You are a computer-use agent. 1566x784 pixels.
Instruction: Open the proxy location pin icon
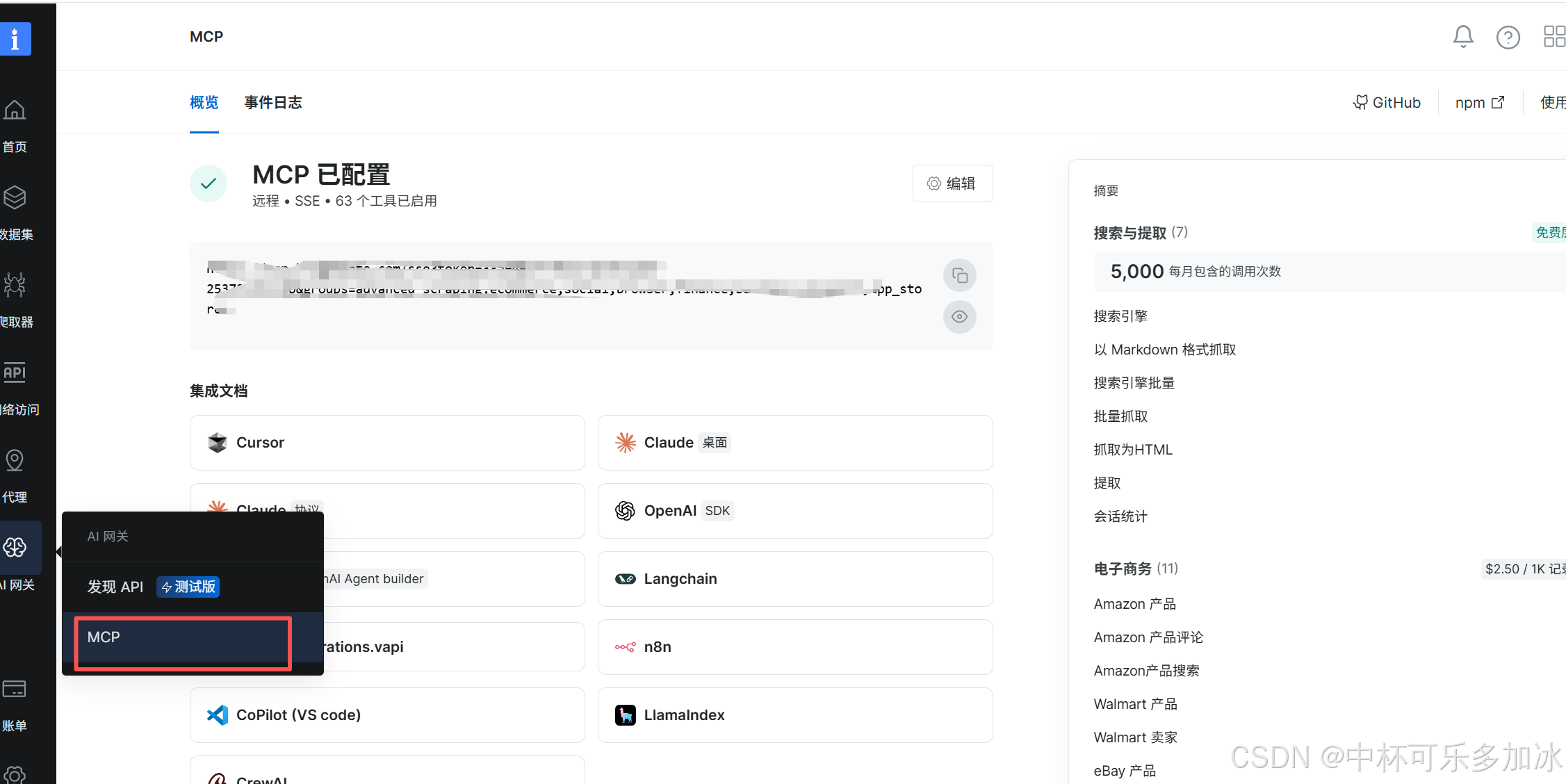[15, 460]
